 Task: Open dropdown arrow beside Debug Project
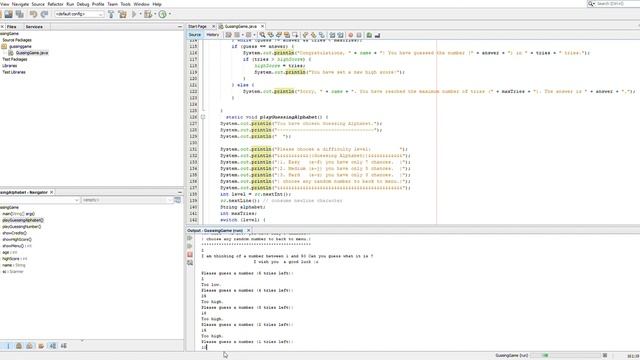(x=155, y=14)
